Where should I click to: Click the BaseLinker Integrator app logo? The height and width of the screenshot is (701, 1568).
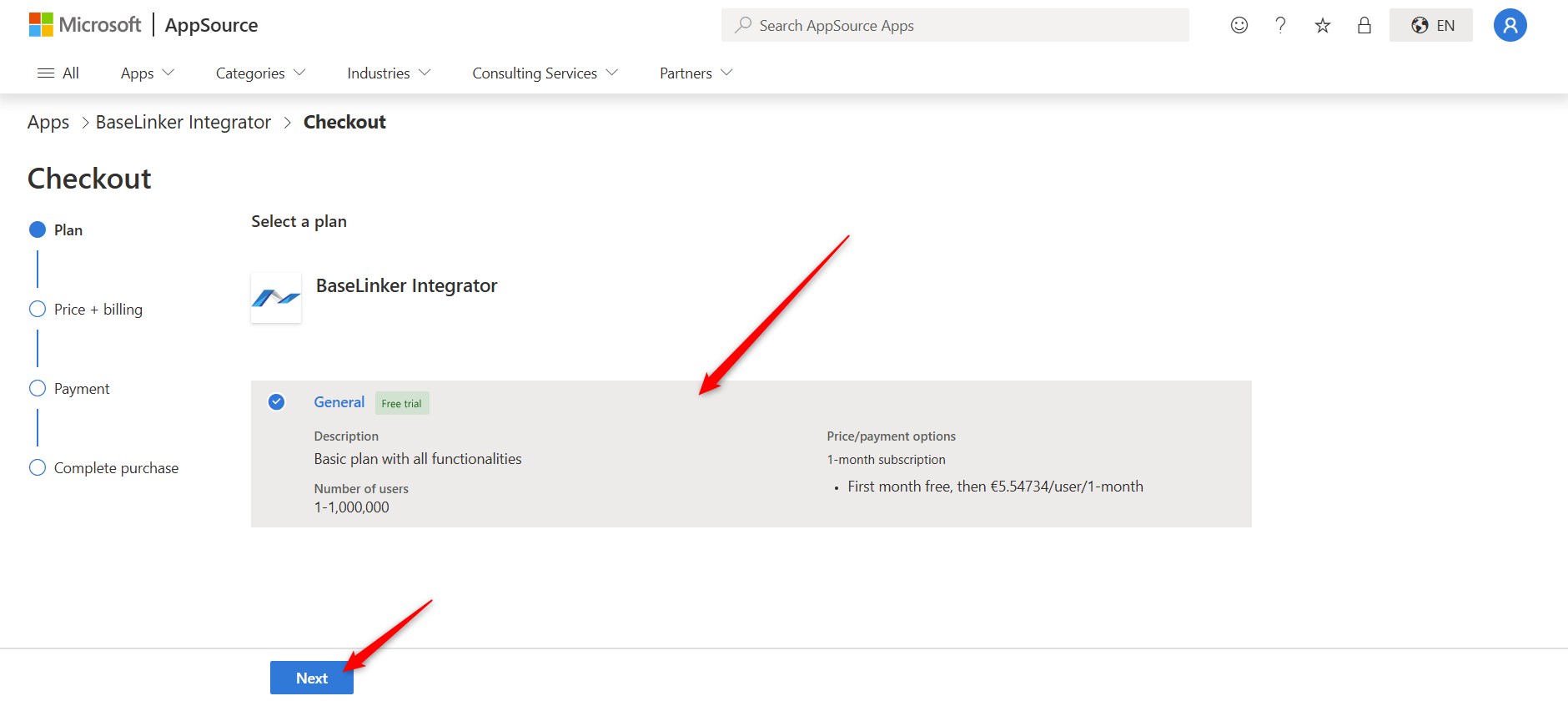tap(276, 298)
